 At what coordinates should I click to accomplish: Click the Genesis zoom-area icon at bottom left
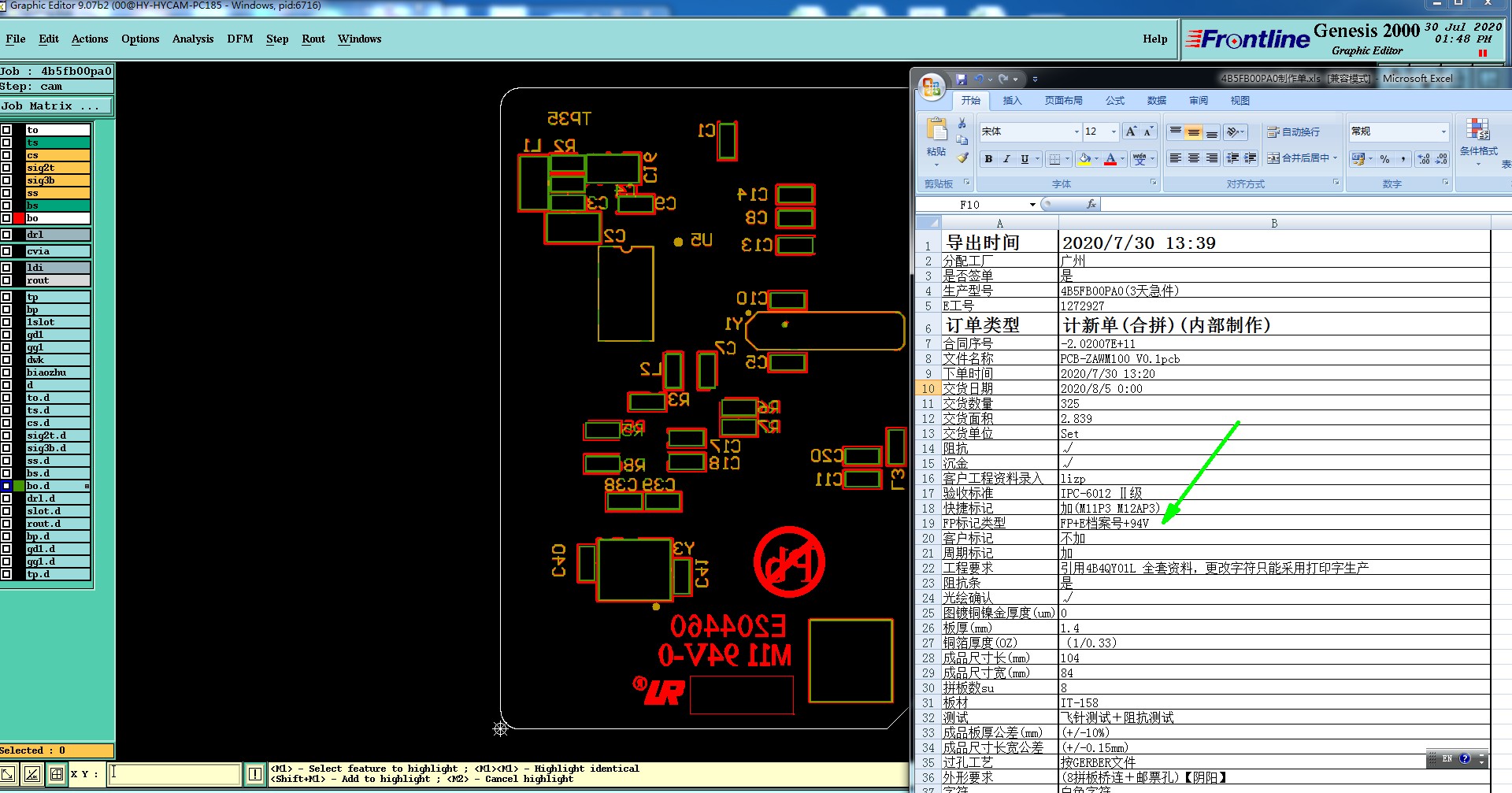click(8, 774)
